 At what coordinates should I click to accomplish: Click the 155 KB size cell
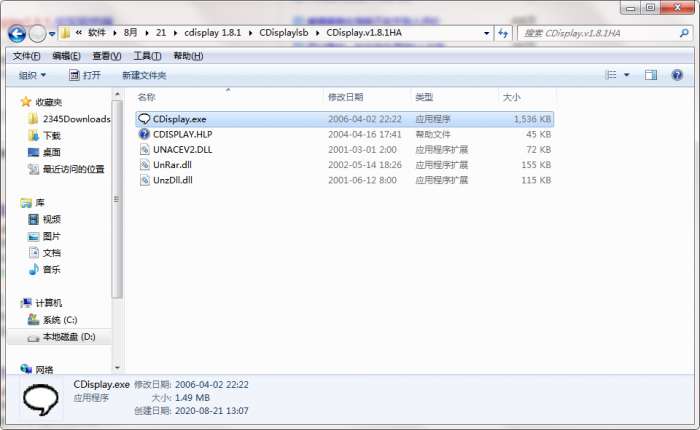pyautogui.click(x=536, y=165)
